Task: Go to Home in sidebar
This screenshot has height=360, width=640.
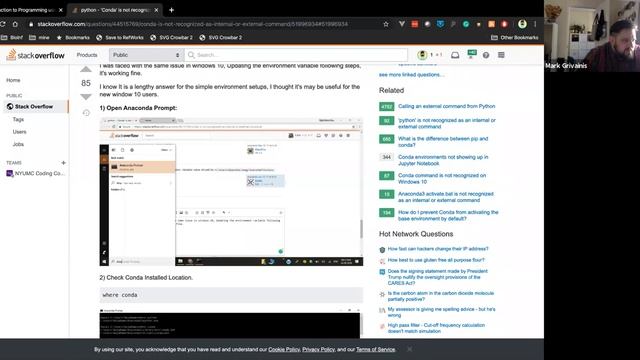Action: click(13, 80)
